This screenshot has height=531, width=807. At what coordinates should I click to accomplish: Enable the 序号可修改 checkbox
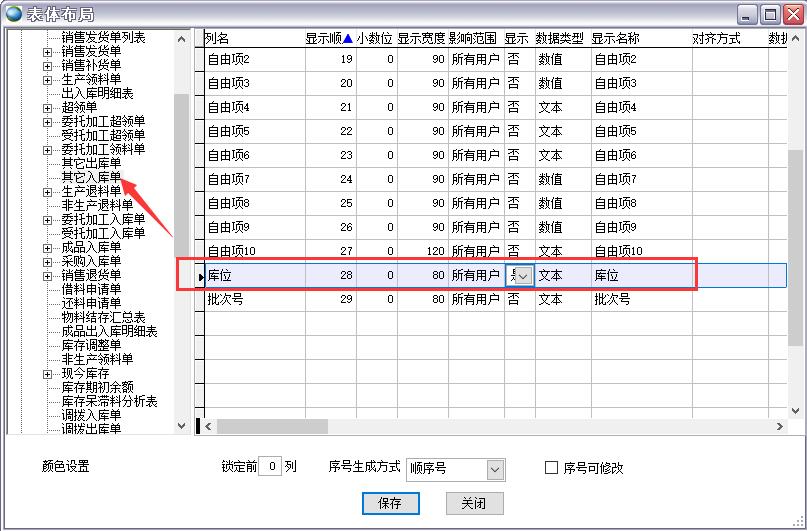point(551,468)
